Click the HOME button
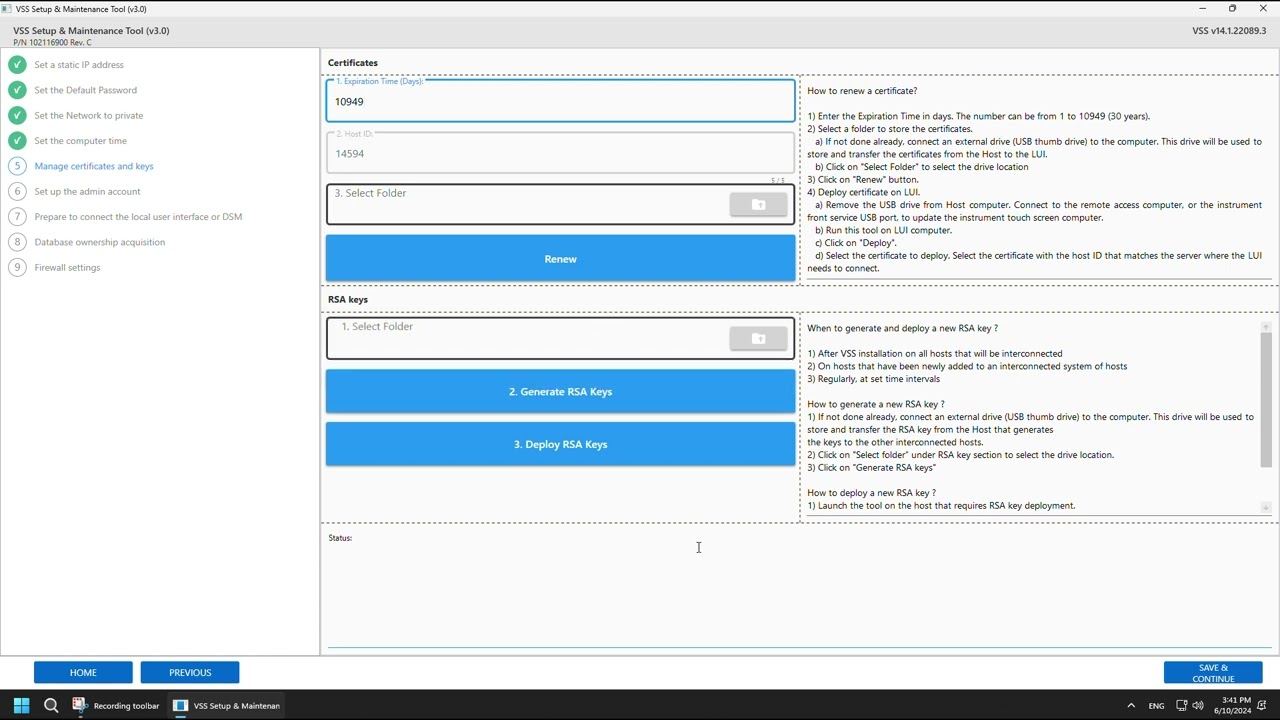The width and height of the screenshot is (1280, 720). pyautogui.click(x=83, y=672)
